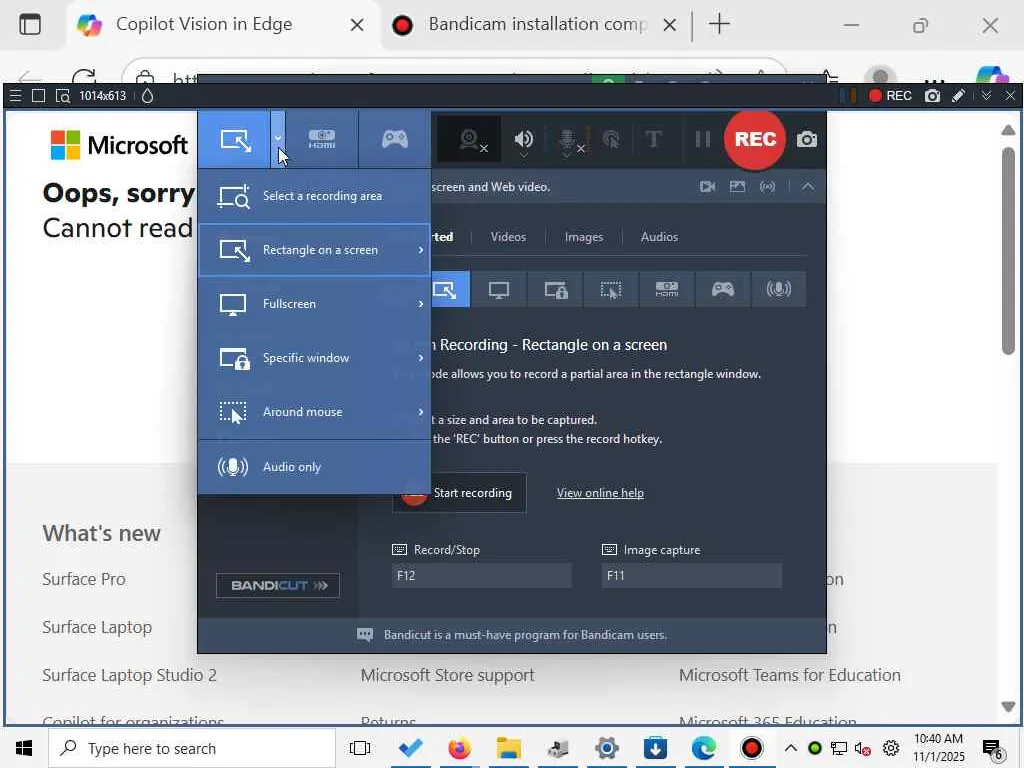Select around mouse tile
The image size is (1024, 768).
pos(611,289)
